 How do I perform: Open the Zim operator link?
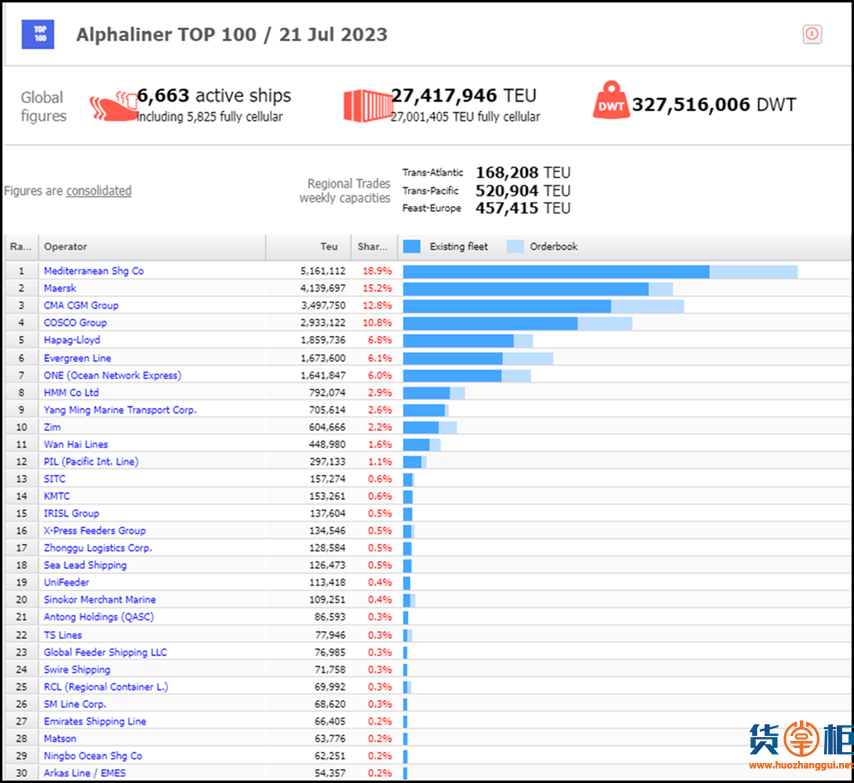(52, 427)
